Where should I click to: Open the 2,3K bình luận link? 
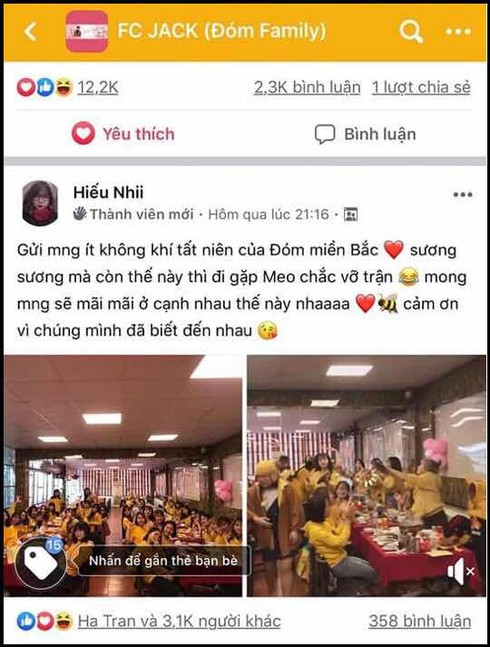pos(307,87)
